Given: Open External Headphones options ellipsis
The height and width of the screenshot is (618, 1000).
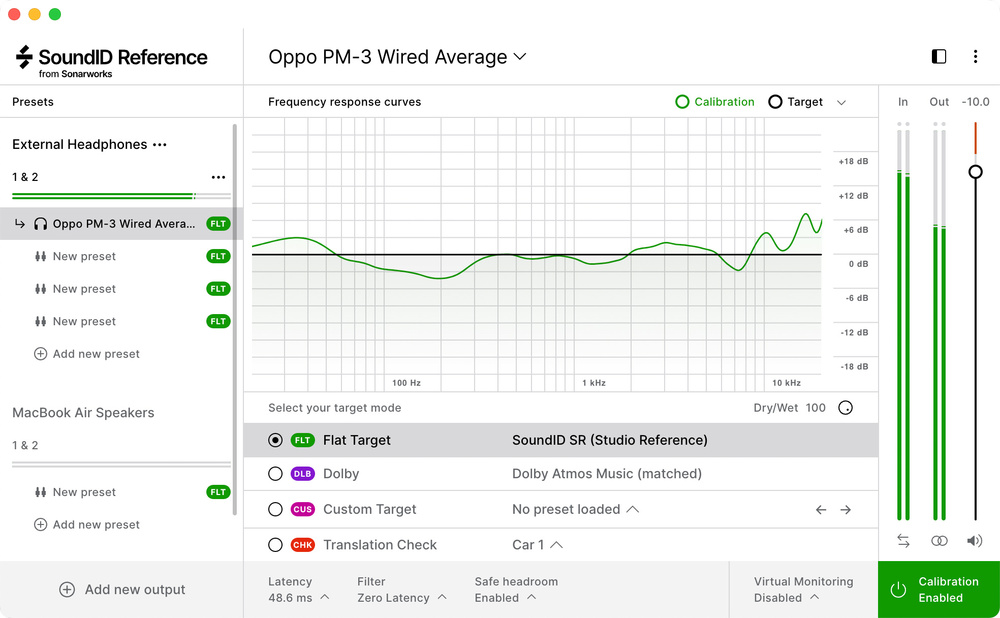Looking at the screenshot, I should pyautogui.click(x=159, y=145).
